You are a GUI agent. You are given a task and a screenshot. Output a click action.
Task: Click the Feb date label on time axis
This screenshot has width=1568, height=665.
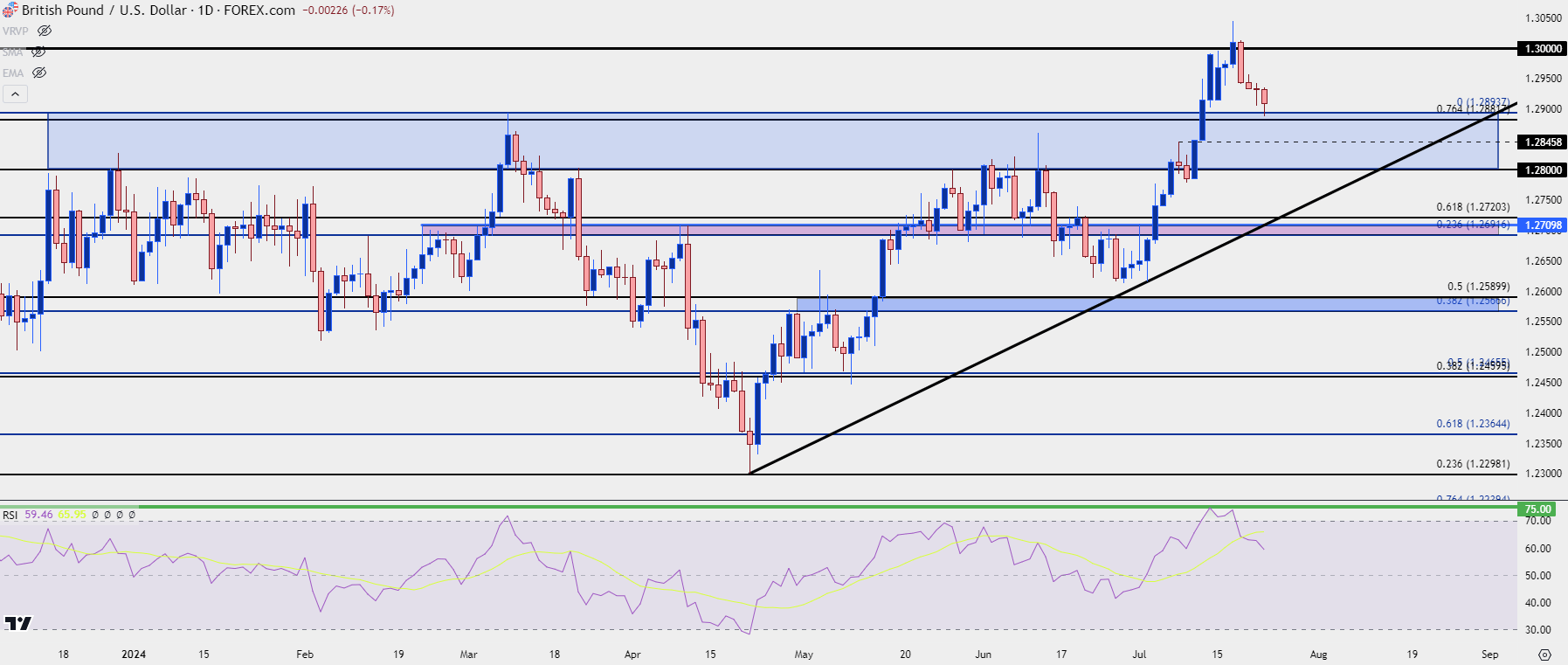coord(305,655)
